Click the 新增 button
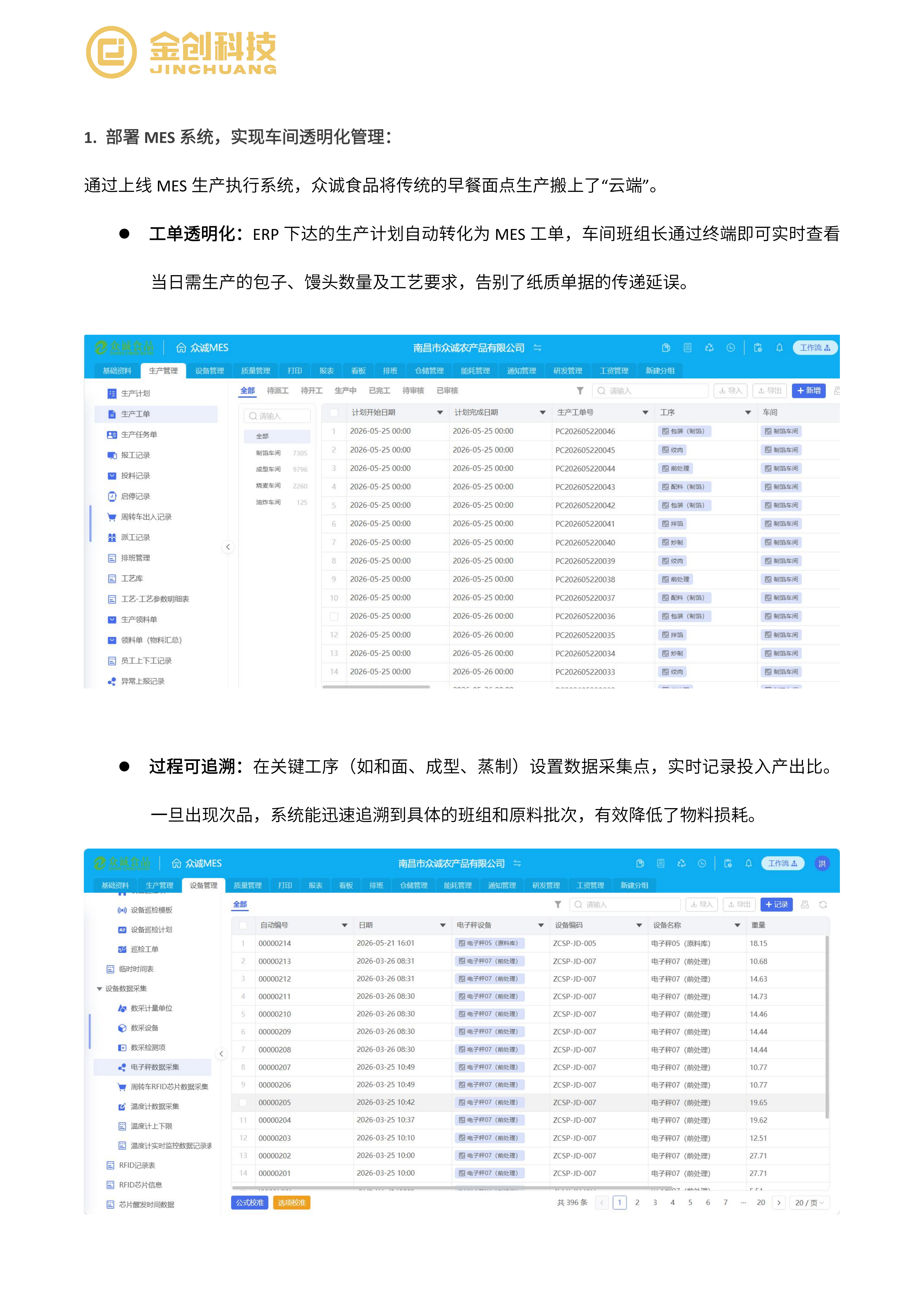Viewport: 924px width, 1307px height. click(x=808, y=391)
